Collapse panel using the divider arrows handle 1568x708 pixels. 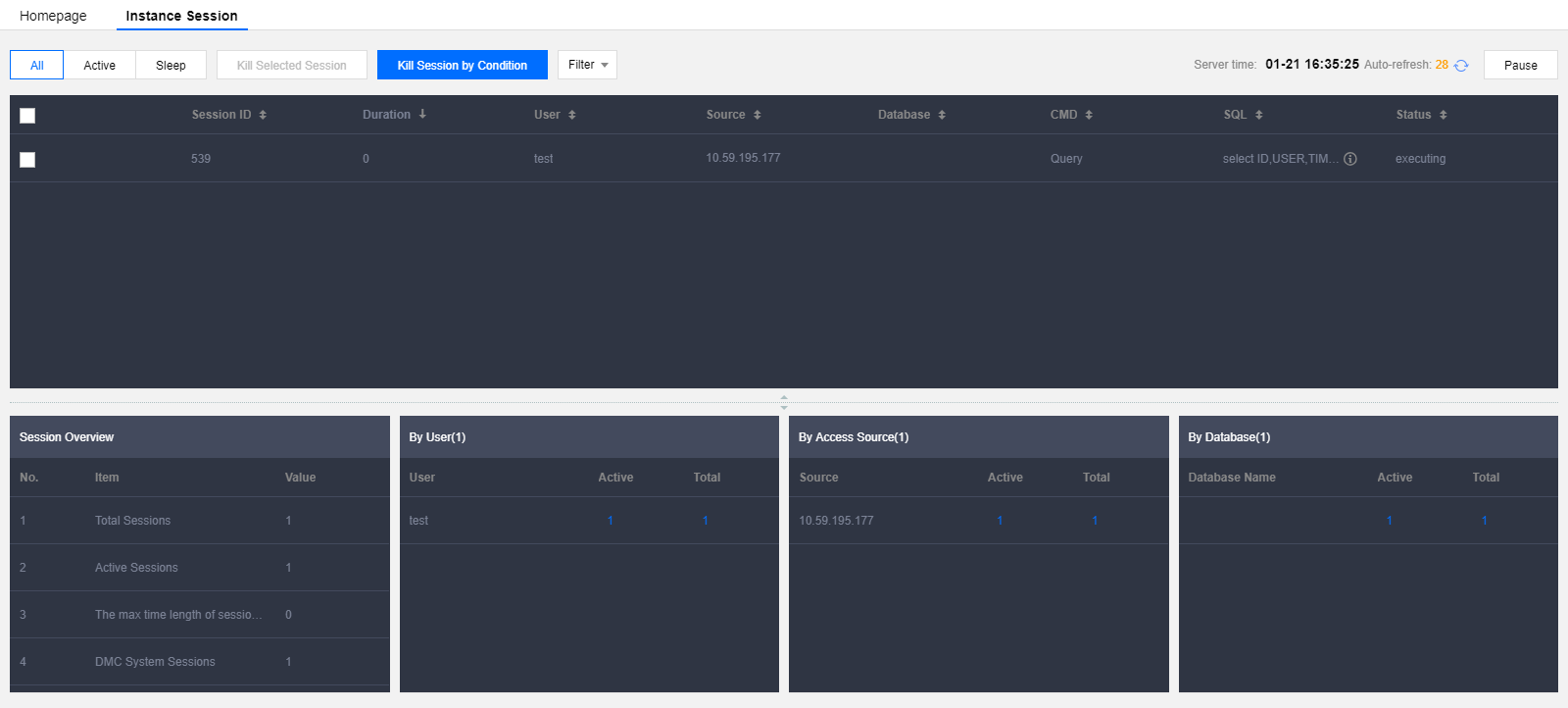click(x=784, y=402)
